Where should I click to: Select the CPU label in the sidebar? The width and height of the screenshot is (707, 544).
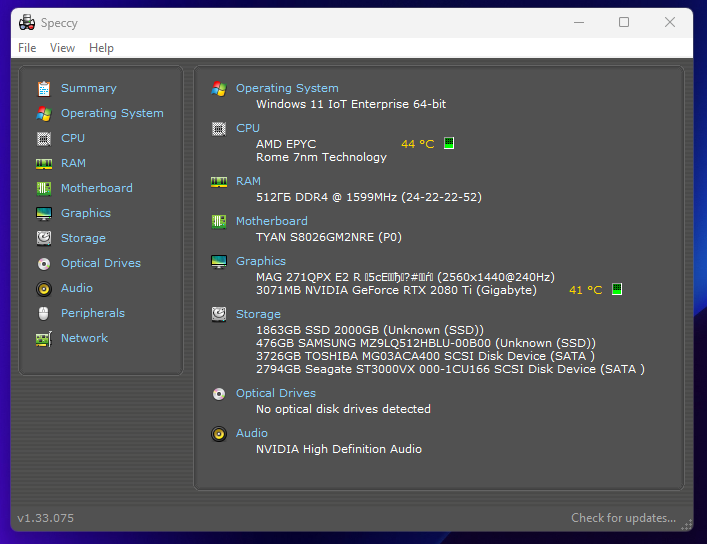73,138
